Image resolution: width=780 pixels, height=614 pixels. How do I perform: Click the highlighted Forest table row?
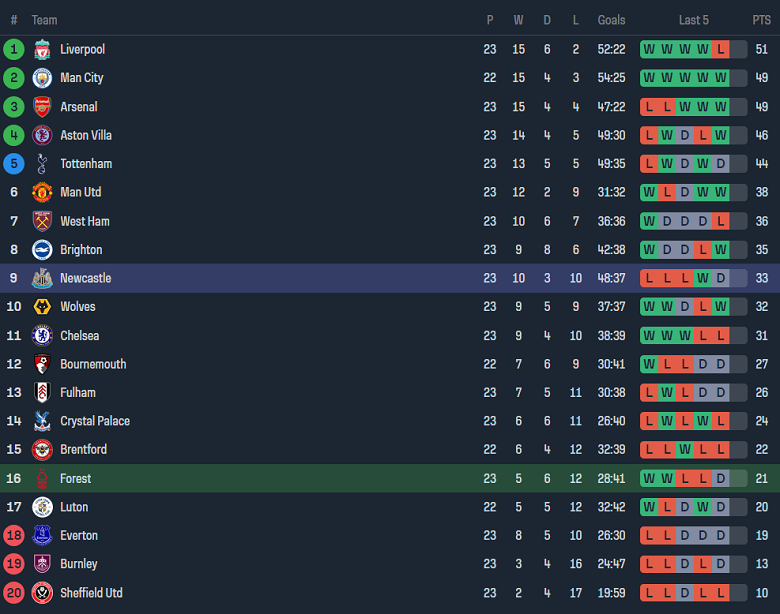coord(390,479)
